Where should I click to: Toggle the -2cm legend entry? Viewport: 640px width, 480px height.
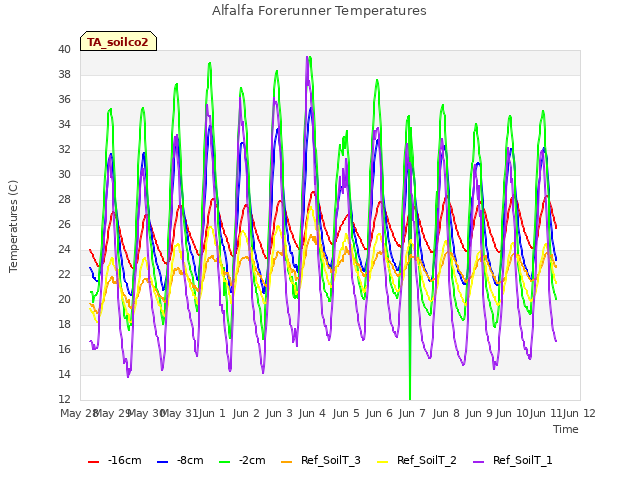tap(242, 461)
